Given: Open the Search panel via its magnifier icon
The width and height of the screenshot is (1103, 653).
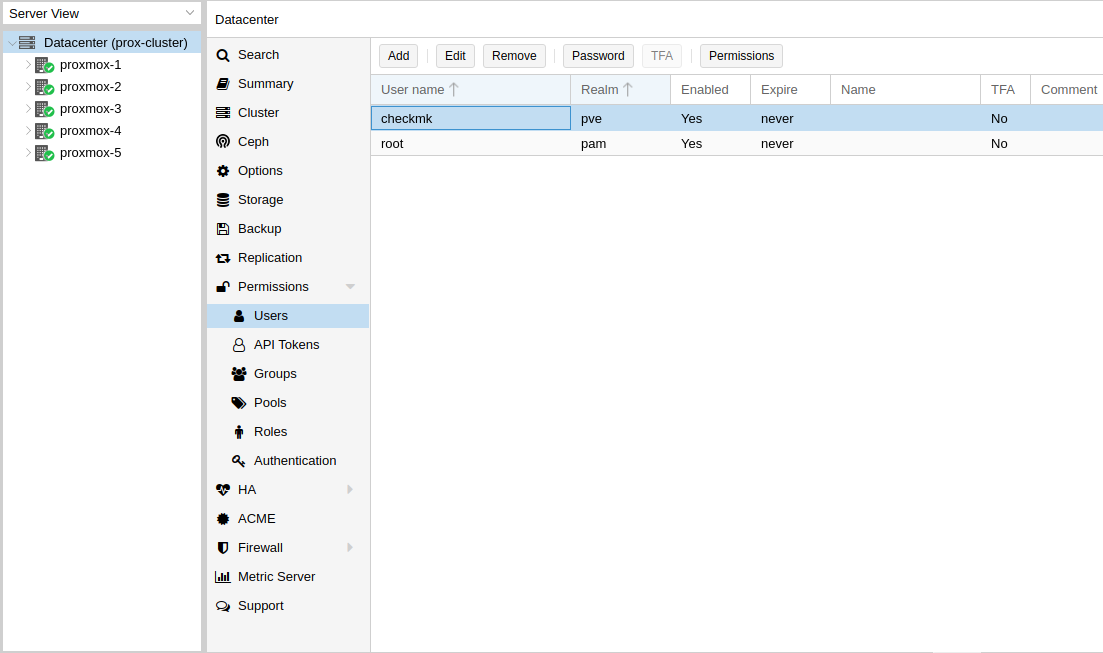Looking at the screenshot, I should pos(222,54).
